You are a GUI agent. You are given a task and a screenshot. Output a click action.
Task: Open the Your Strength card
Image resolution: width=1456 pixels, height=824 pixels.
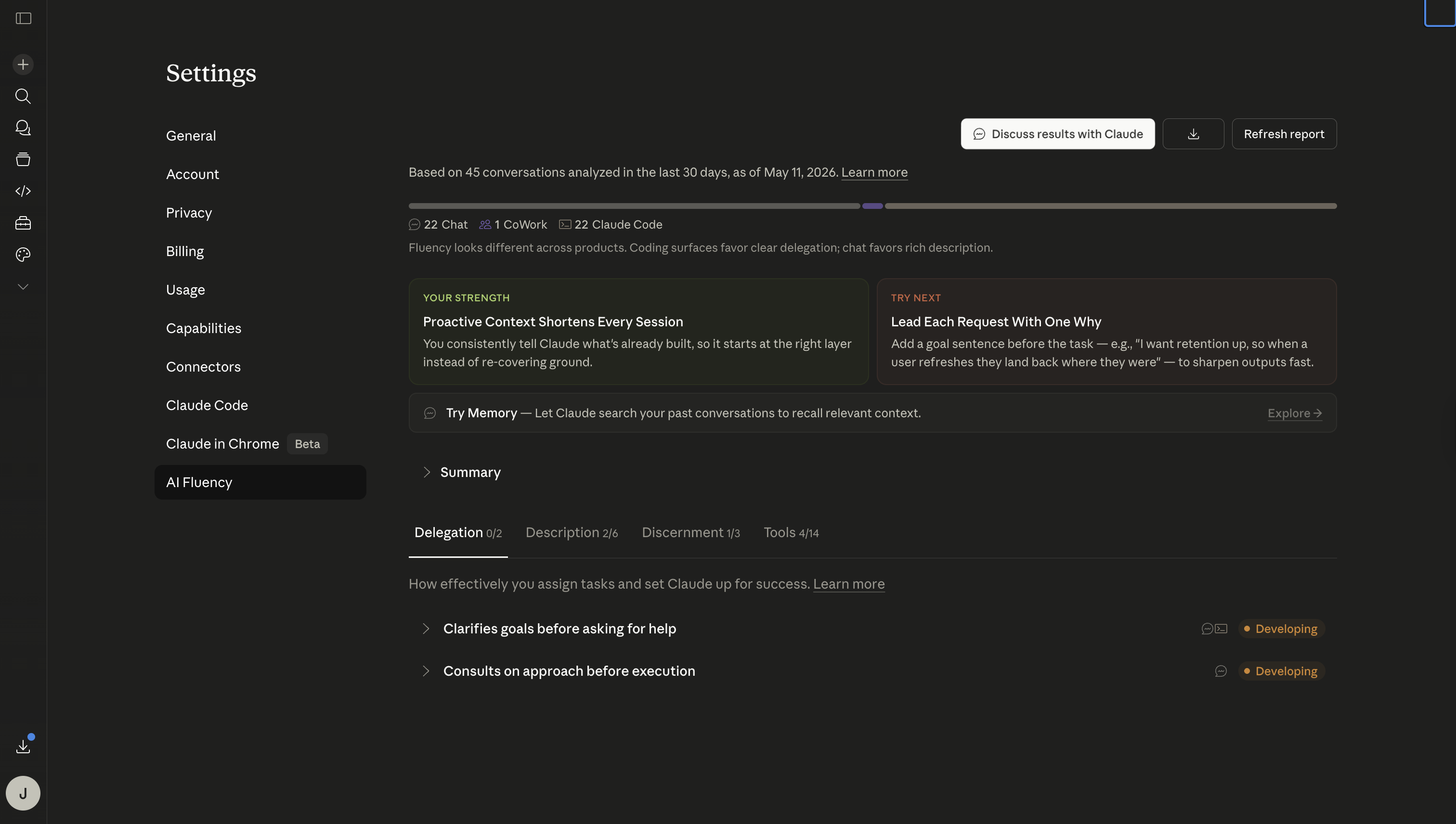click(638, 332)
